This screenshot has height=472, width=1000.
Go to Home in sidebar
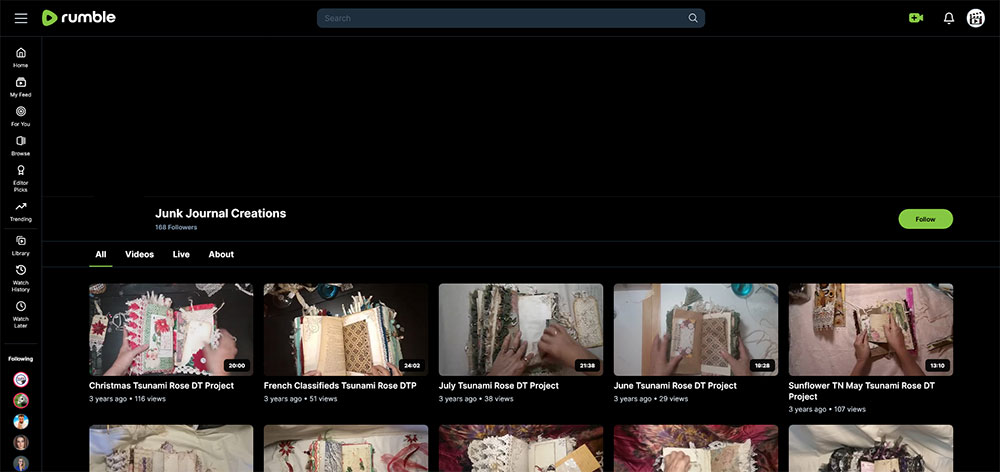(21, 57)
